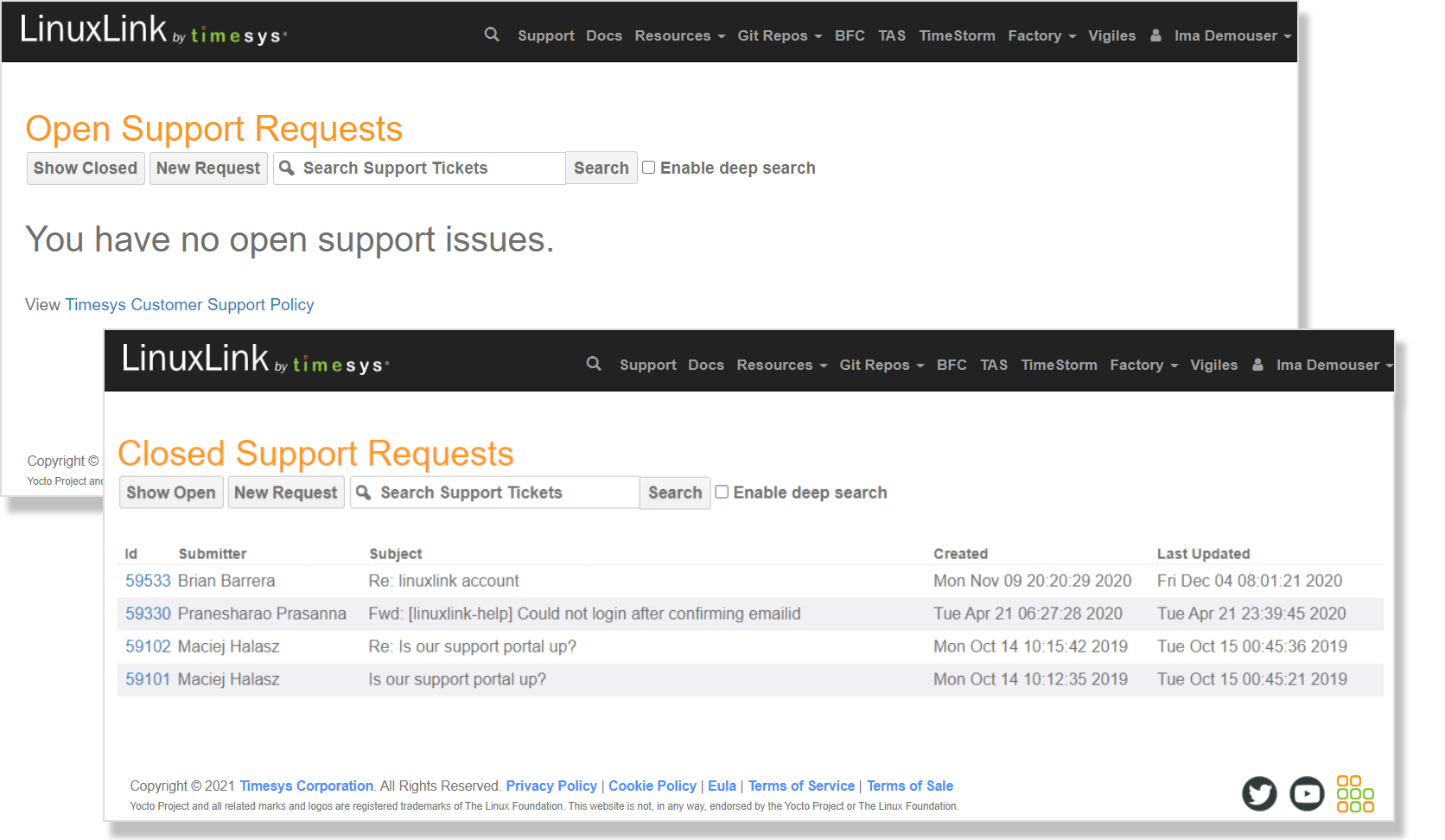This screenshot has width=1445, height=840.
Task: Click Show Closed button
Action: tap(86, 168)
